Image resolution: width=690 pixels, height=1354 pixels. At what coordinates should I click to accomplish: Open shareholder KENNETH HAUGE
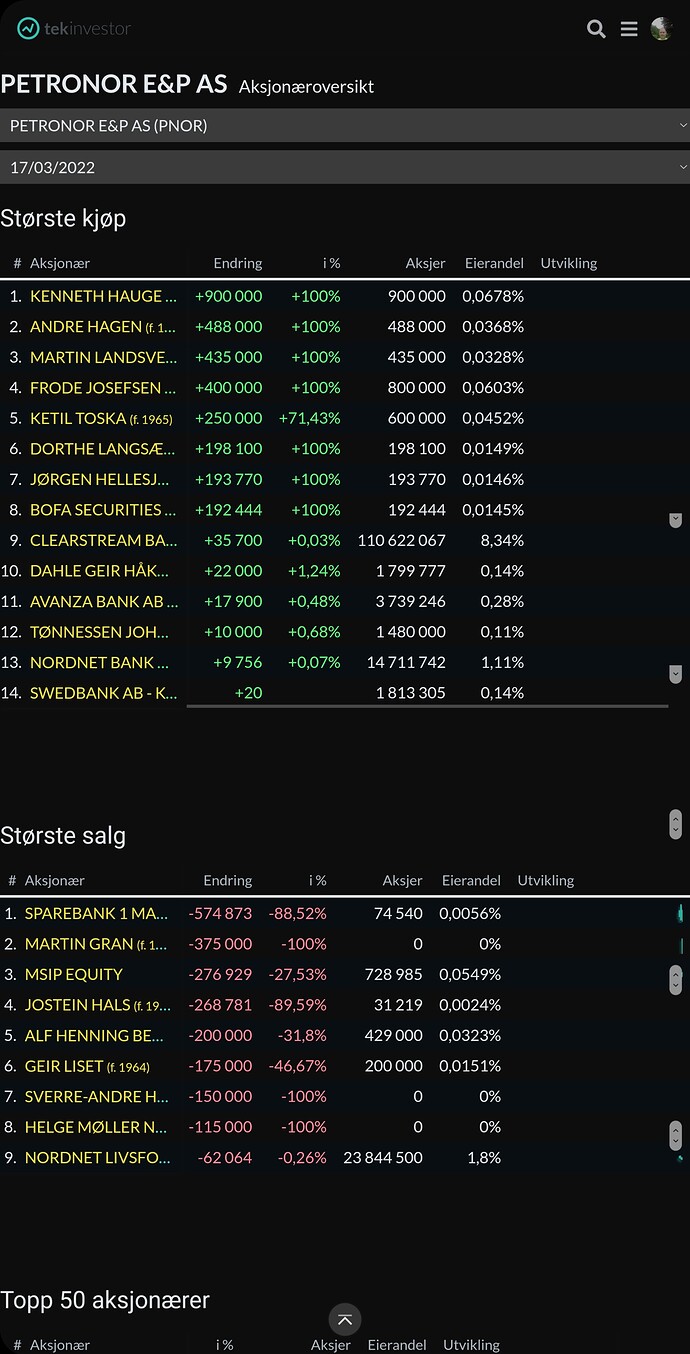(x=103, y=296)
